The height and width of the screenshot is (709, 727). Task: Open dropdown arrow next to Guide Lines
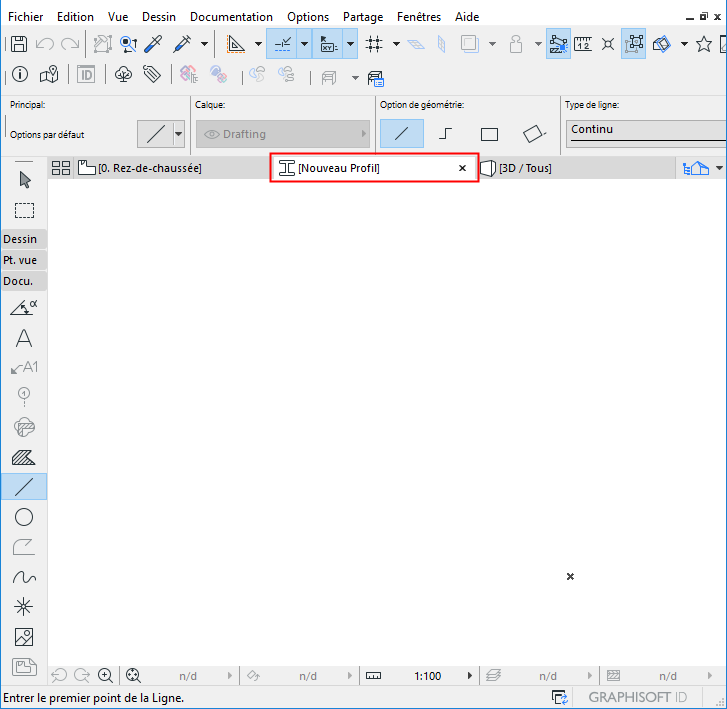coord(259,44)
